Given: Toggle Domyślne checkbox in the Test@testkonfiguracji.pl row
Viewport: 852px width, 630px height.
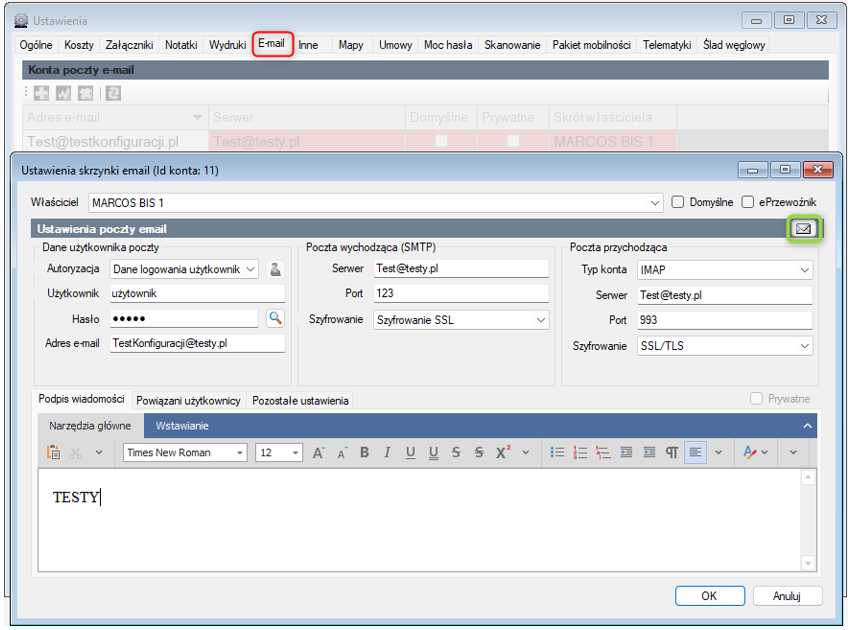Looking at the screenshot, I should coord(441,141).
